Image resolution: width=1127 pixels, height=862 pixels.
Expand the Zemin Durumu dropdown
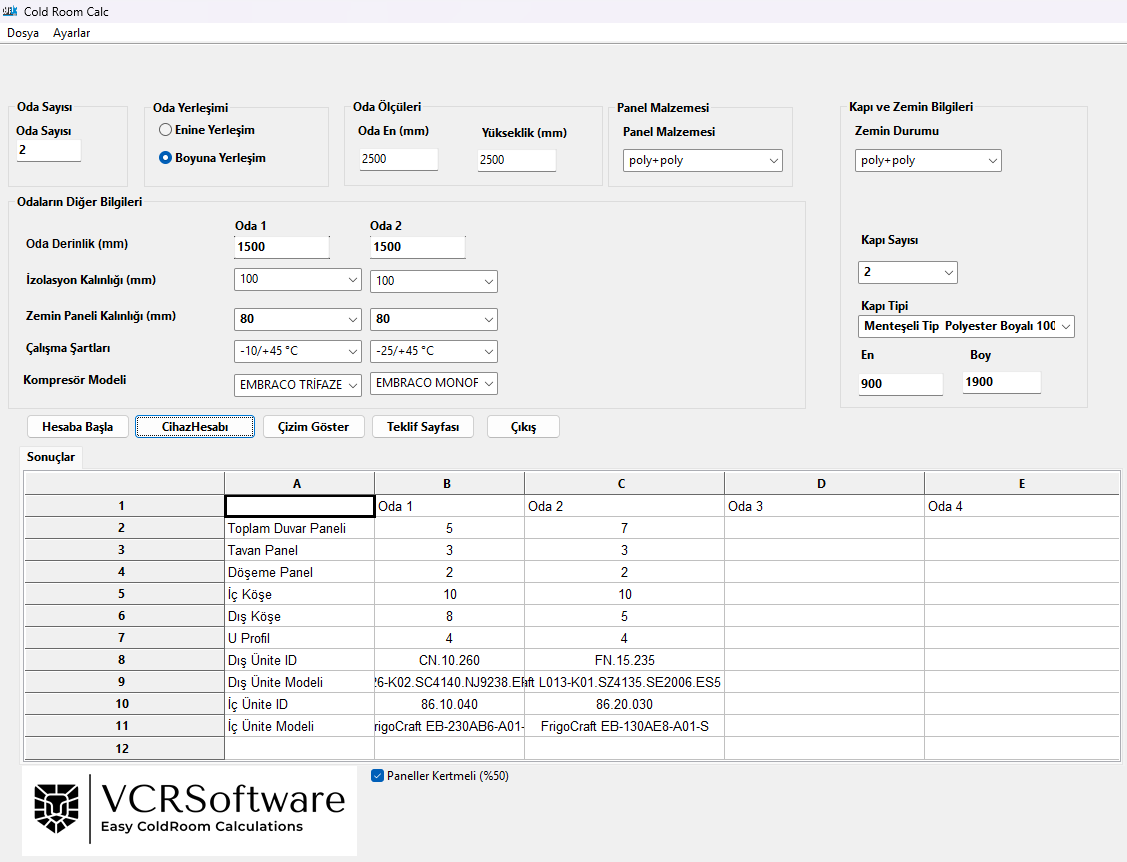click(927, 160)
